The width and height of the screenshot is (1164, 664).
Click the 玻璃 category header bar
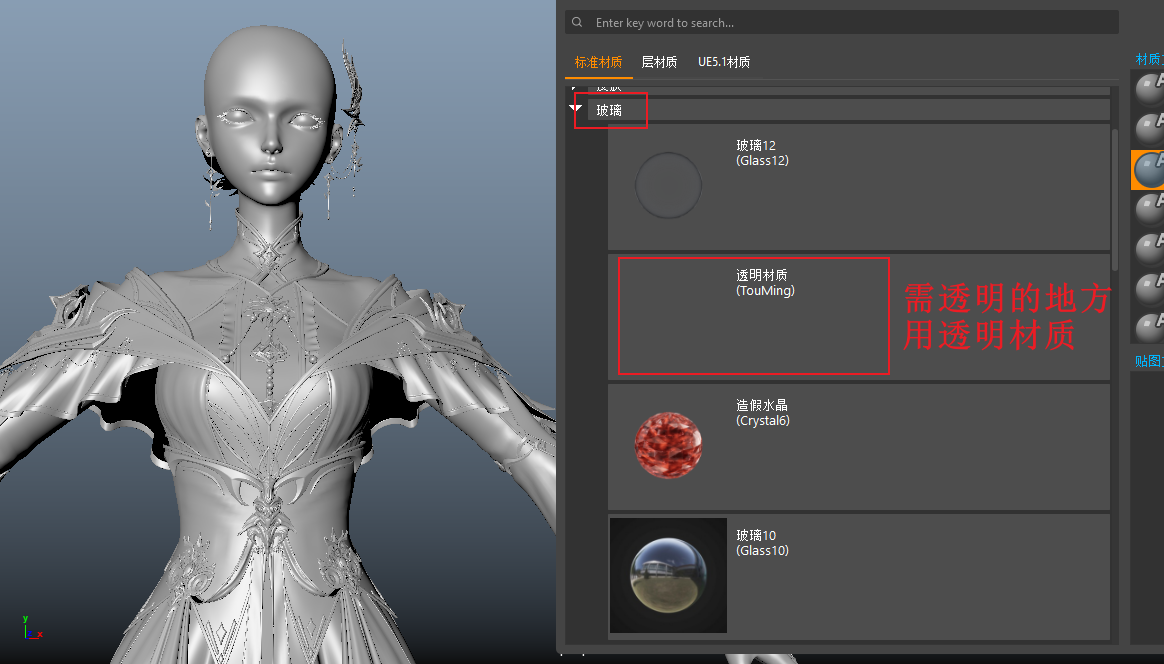850,110
